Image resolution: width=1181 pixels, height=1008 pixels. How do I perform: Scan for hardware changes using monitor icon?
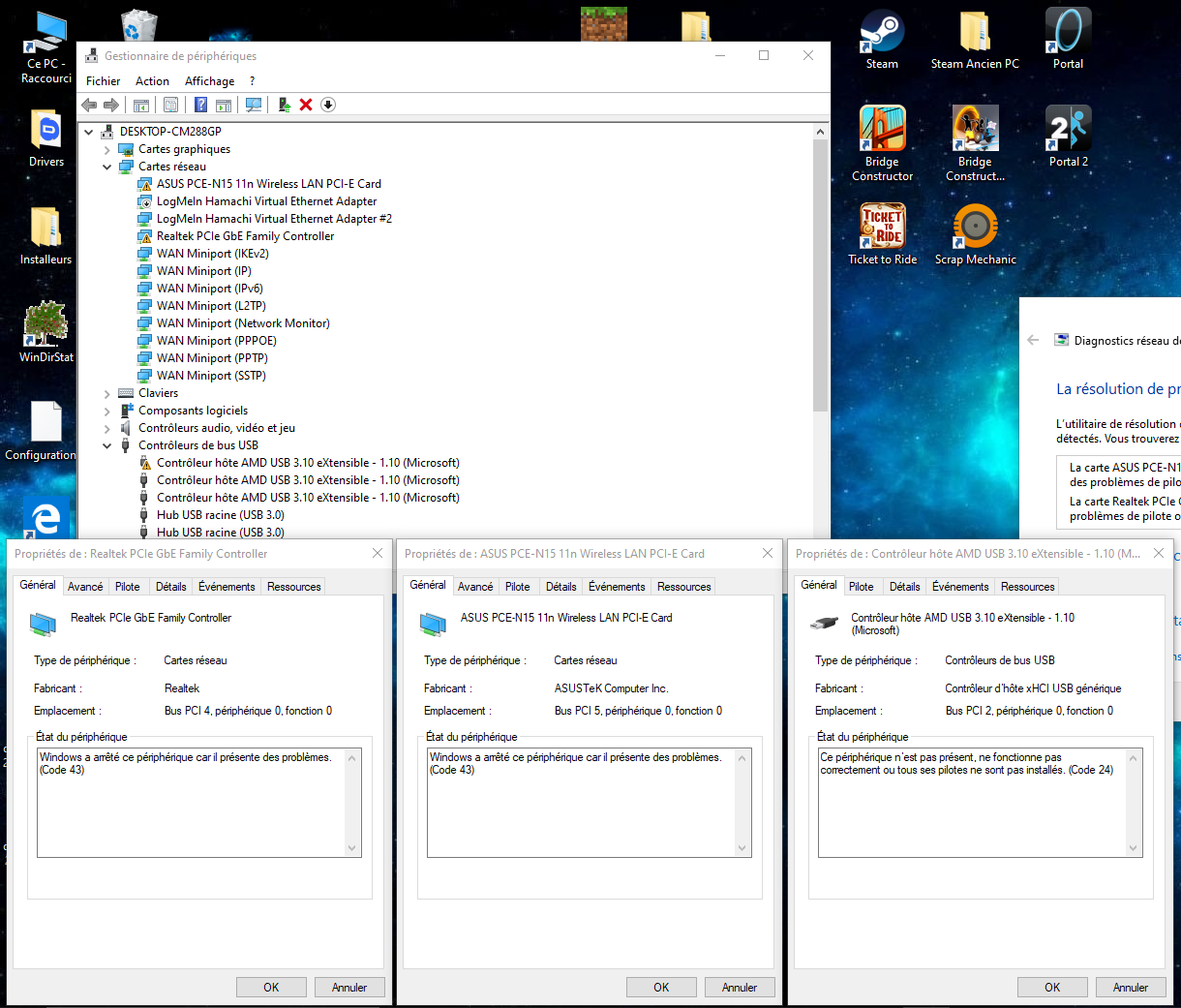pos(254,105)
